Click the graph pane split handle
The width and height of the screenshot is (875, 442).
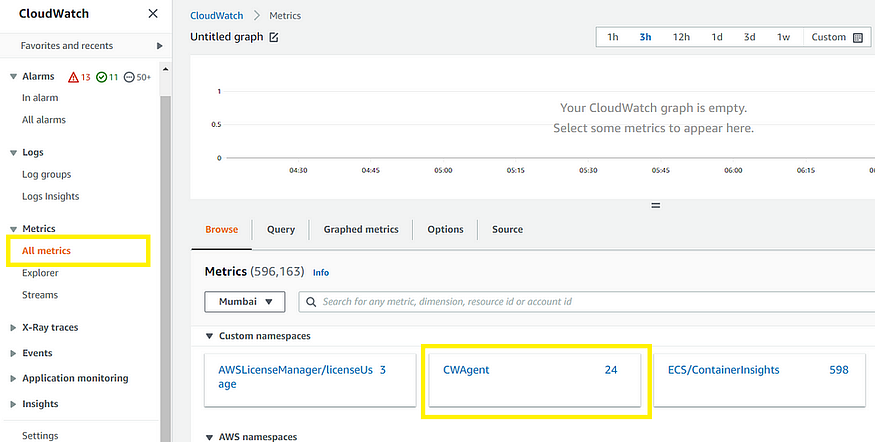[x=656, y=205]
